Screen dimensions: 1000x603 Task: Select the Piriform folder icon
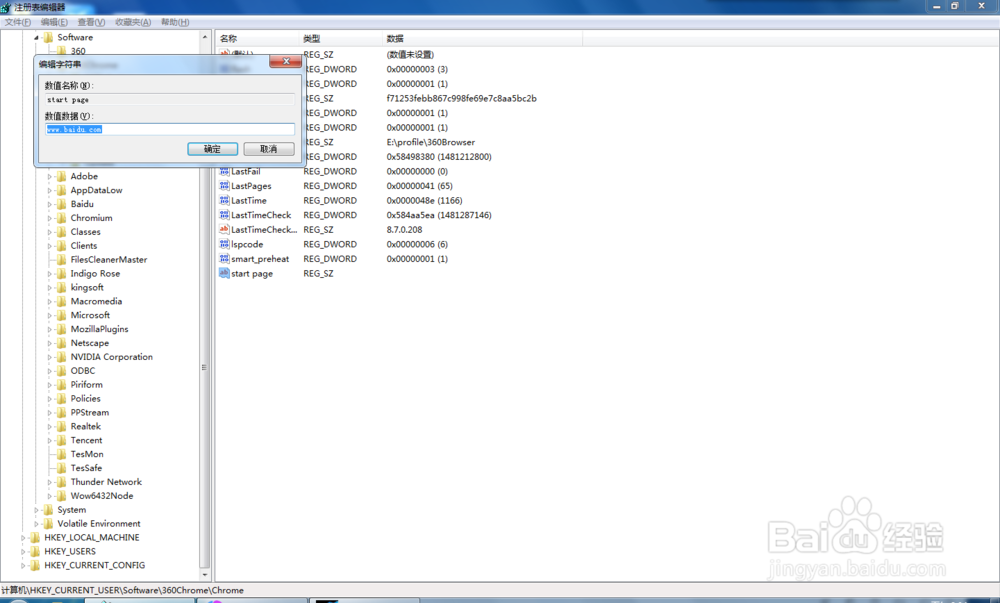[x=62, y=384]
